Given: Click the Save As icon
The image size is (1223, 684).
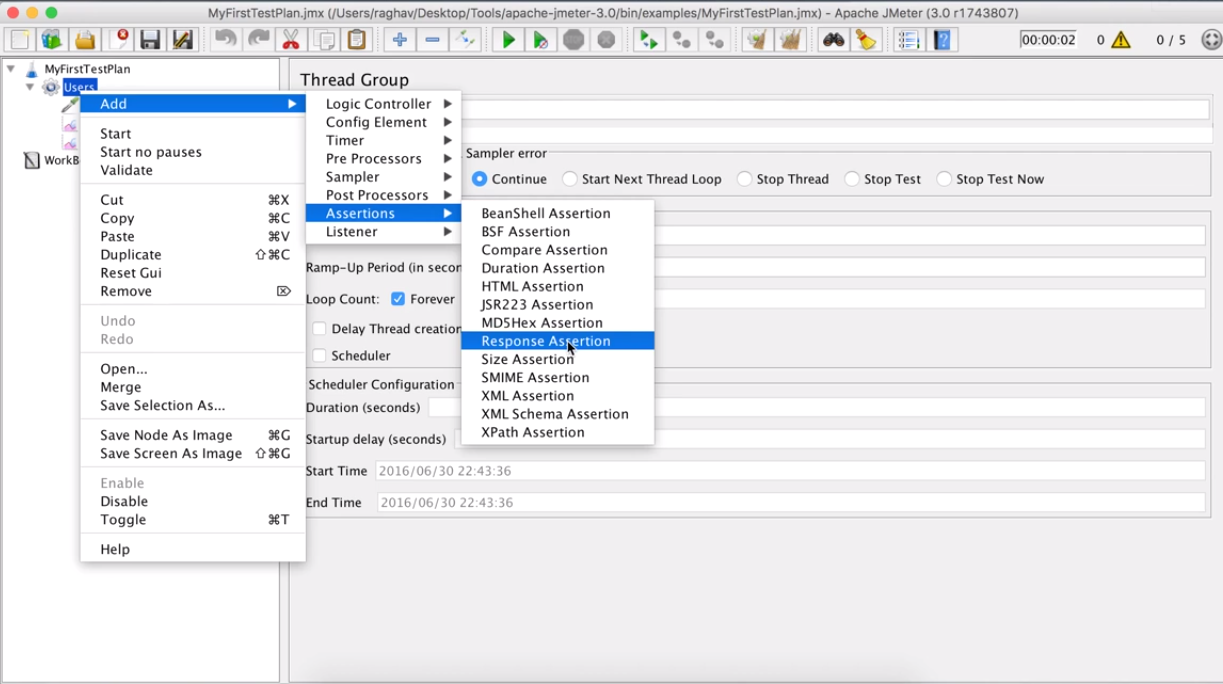Looking at the screenshot, I should coord(182,40).
